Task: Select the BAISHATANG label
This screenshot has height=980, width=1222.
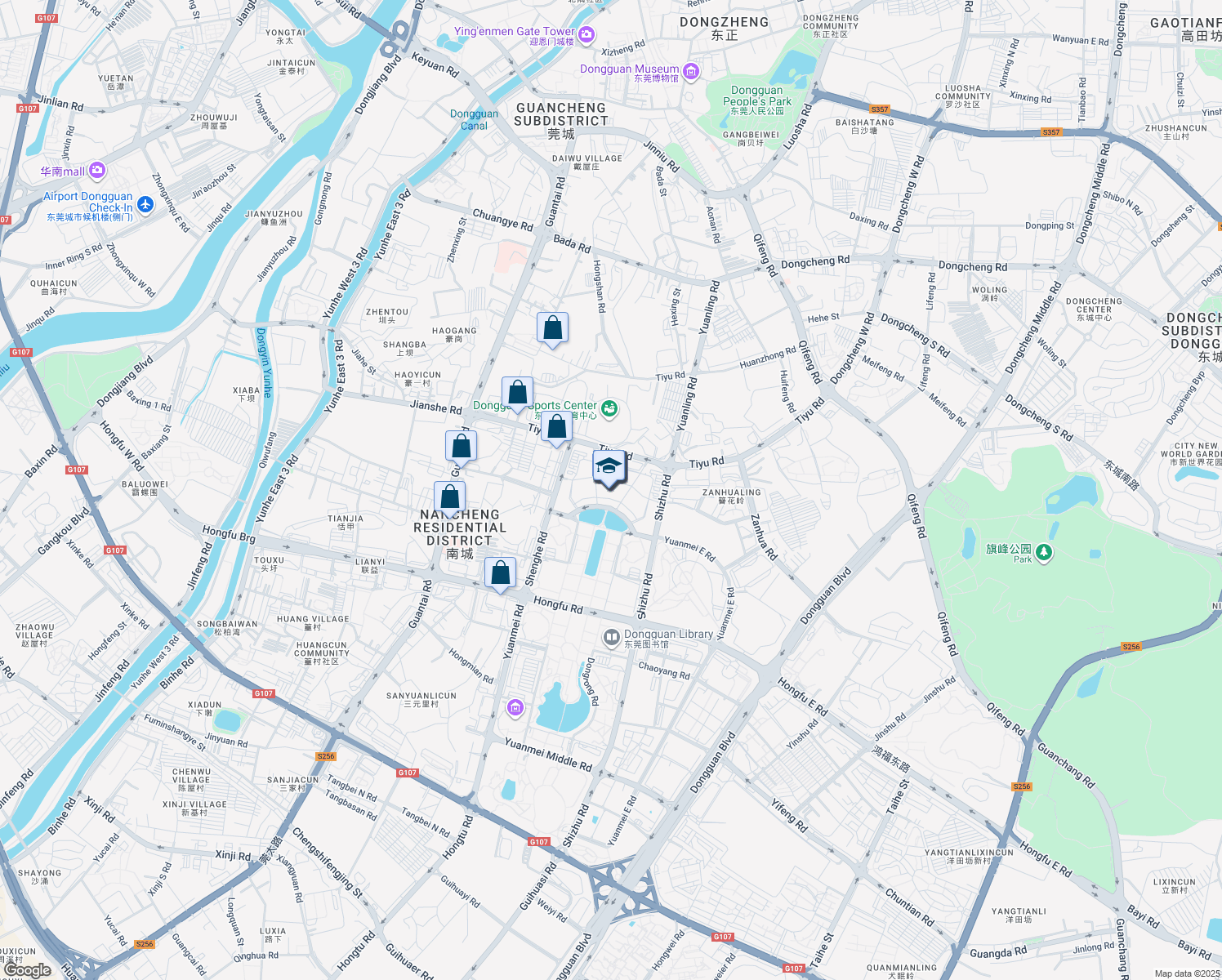Action: [x=864, y=127]
